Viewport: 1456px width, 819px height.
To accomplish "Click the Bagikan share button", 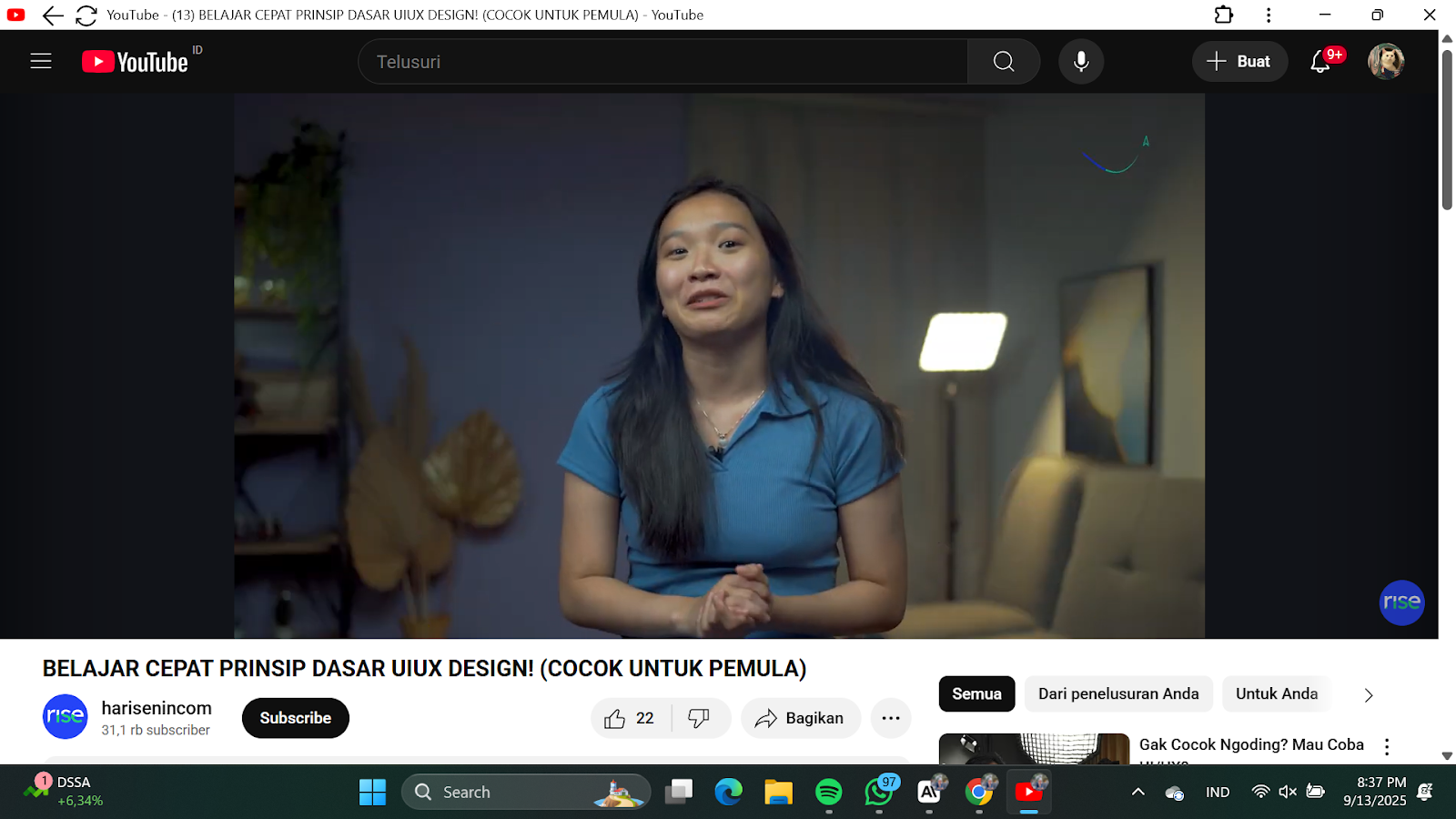I will tap(800, 718).
